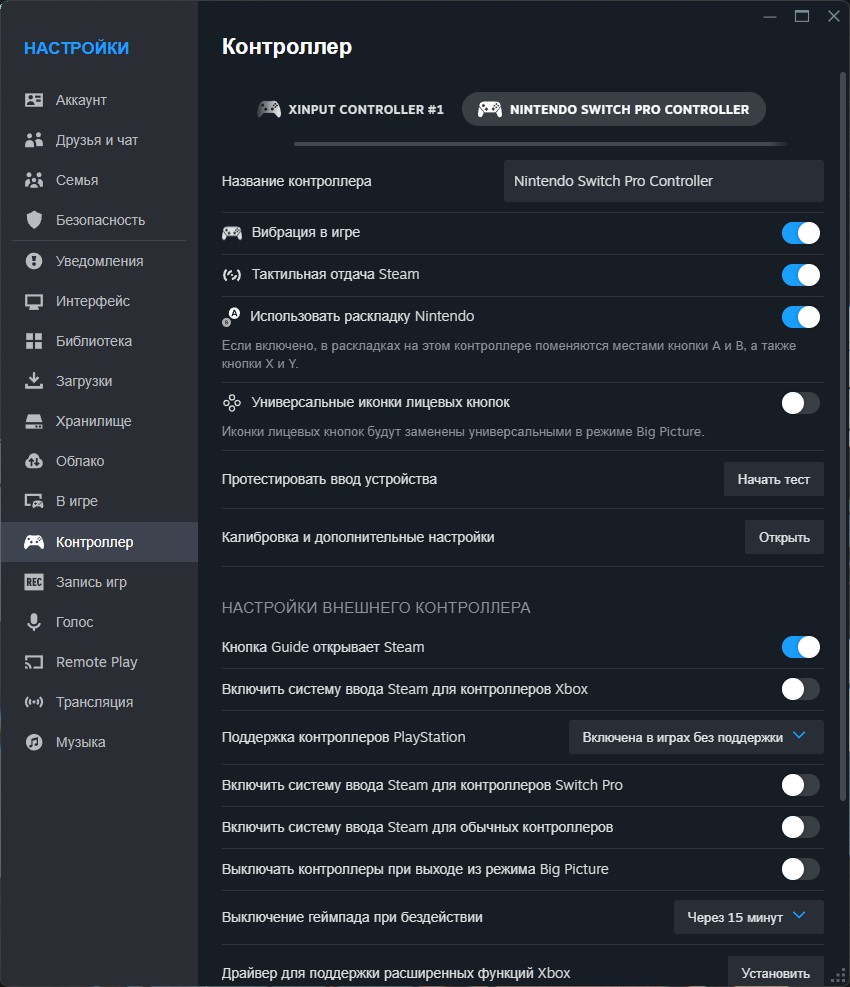
Task: Click the Steam haptic feedback icon
Action: pyautogui.click(x=232, y=274)
